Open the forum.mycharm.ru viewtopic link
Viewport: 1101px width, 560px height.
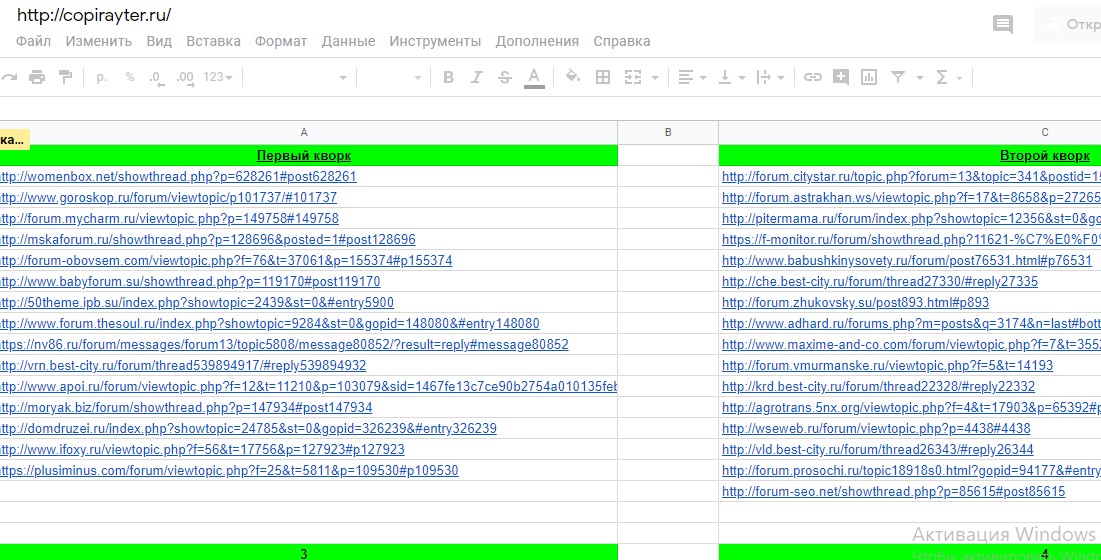click(168, 219)
